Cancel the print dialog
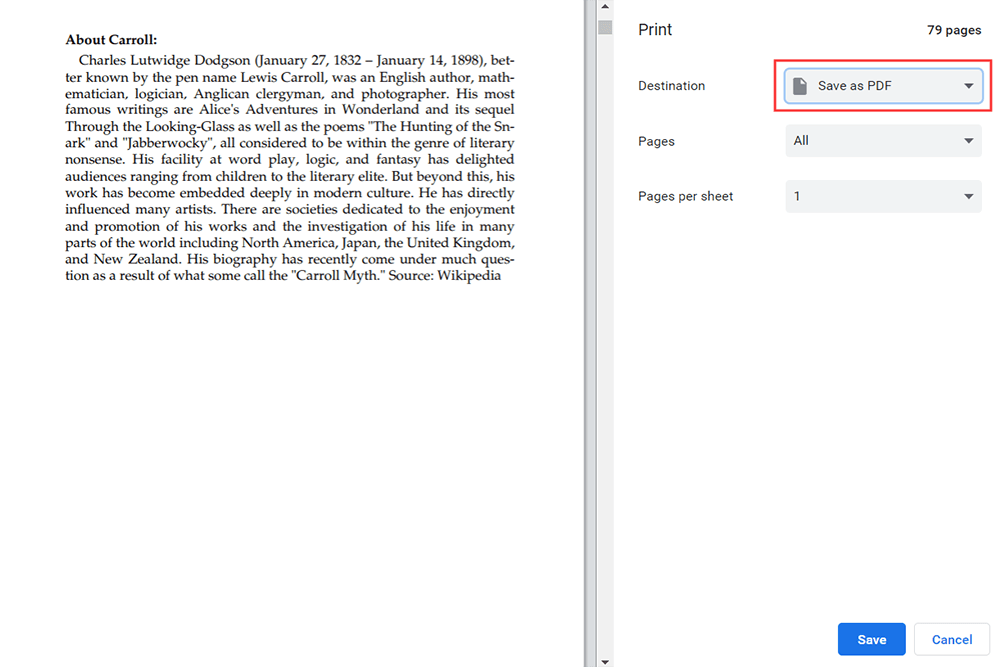The width and height of the screenshot is (1000, 667). [x=951, y=640]
